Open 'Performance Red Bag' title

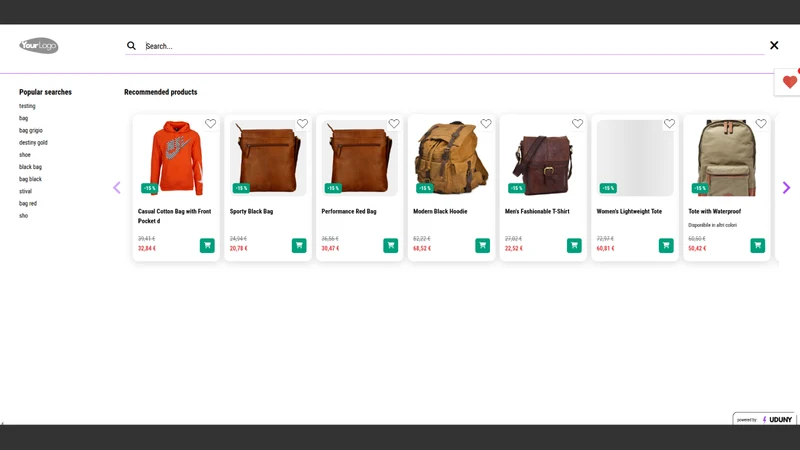click(348, 211)
